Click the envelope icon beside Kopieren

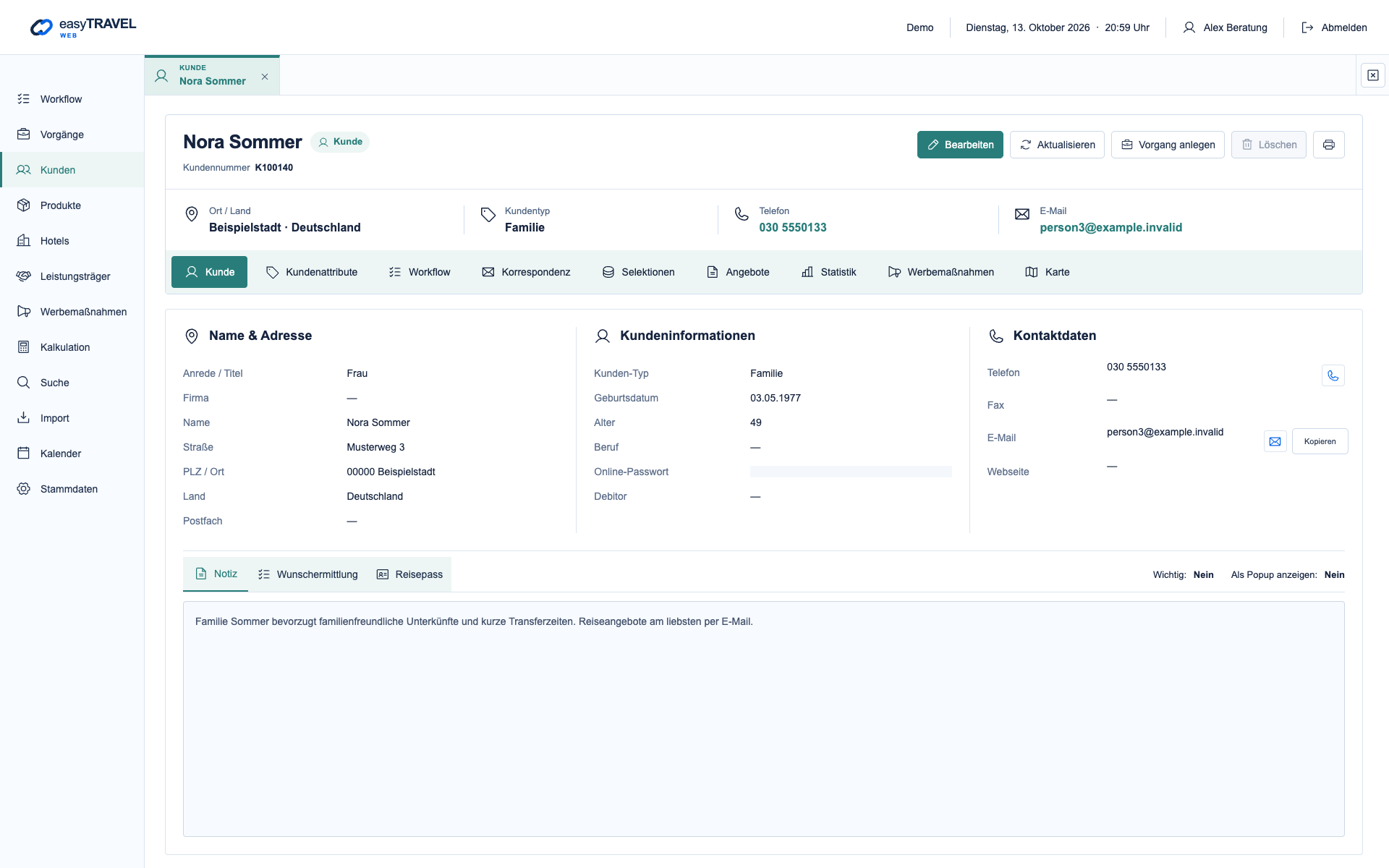1275,441
